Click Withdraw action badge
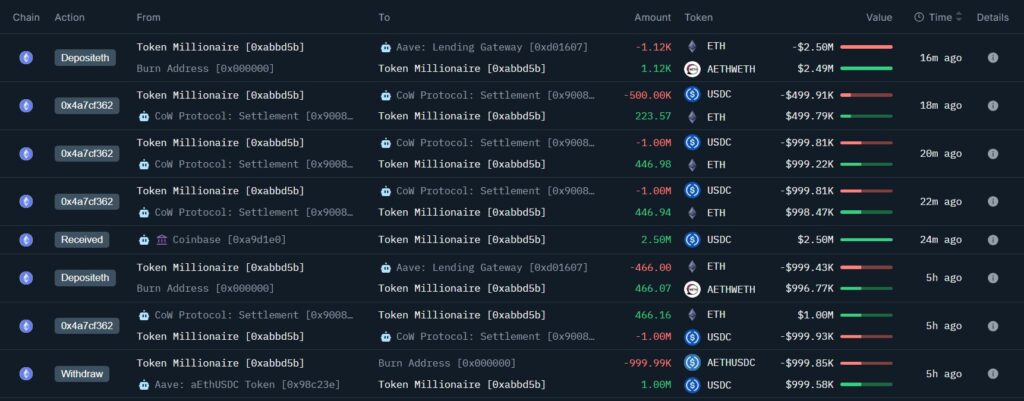This screenshot has width=1024, height=401. tap(82, 374)
